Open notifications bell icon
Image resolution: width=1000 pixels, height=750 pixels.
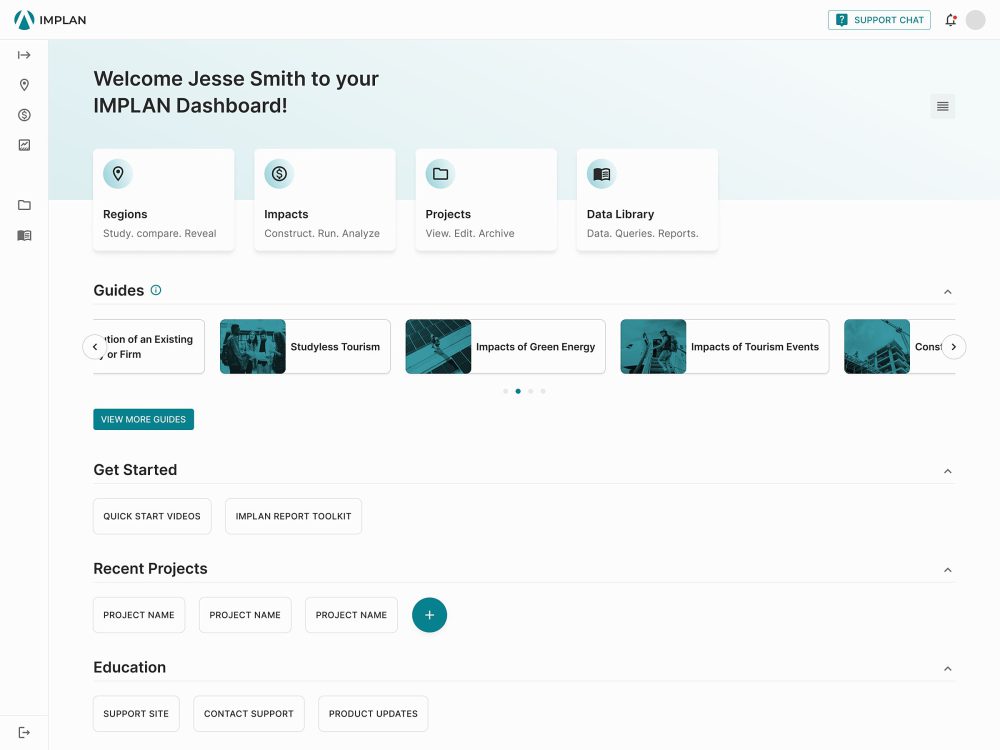(x=950, y=20)
